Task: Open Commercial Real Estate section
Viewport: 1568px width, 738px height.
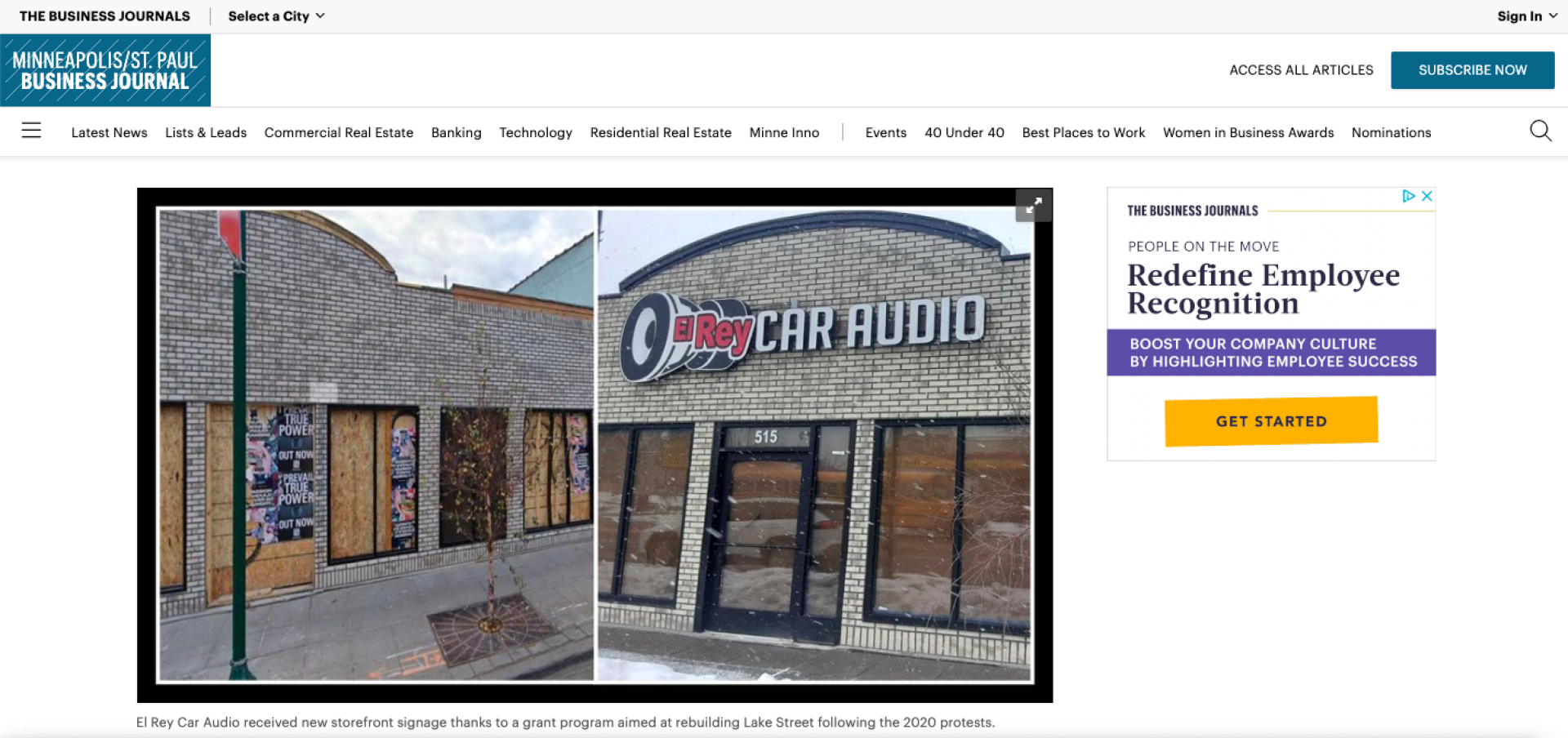Action: tap(339, 132)
